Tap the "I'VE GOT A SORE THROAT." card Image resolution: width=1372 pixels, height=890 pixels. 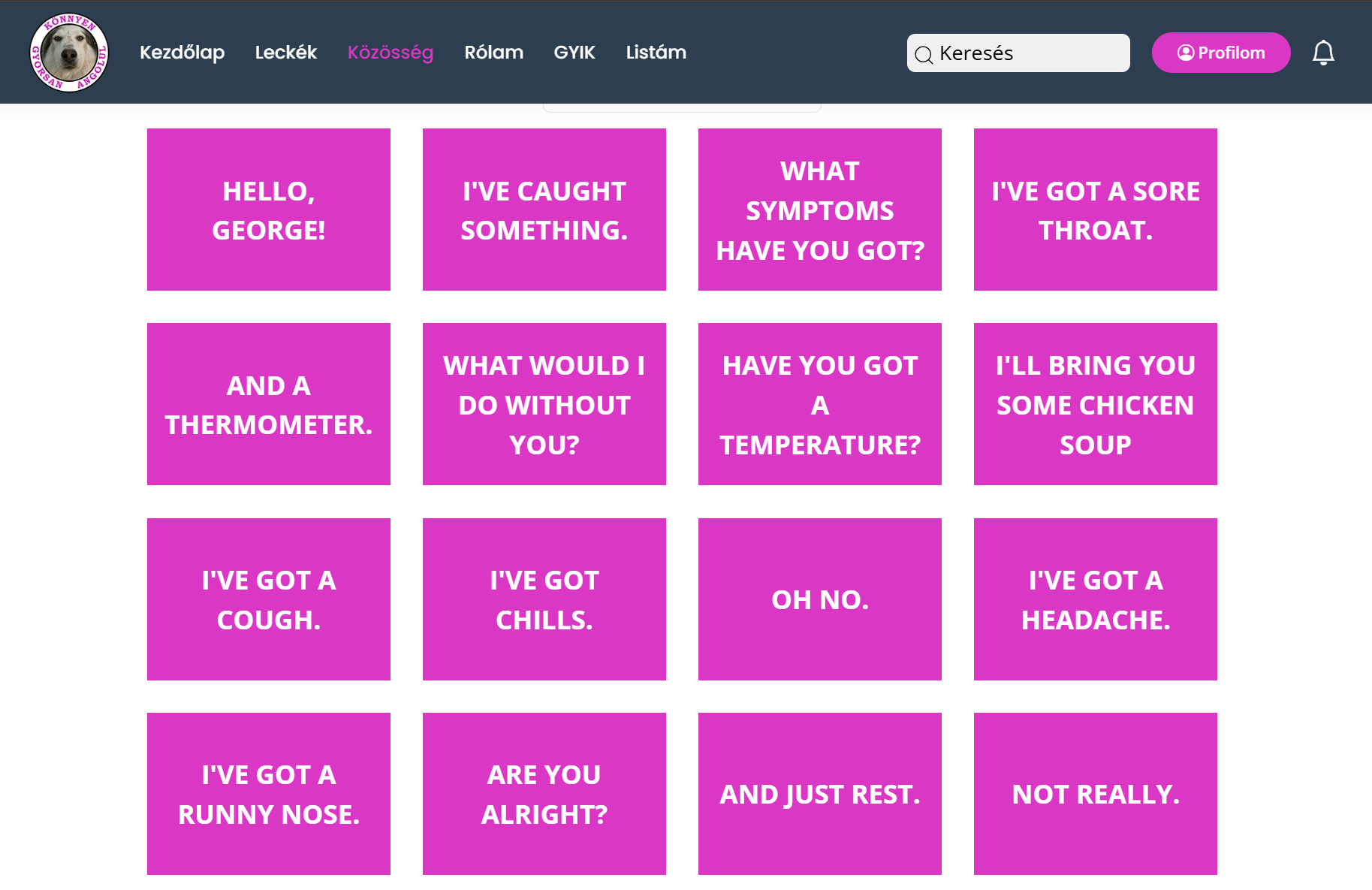[1095, 210]
